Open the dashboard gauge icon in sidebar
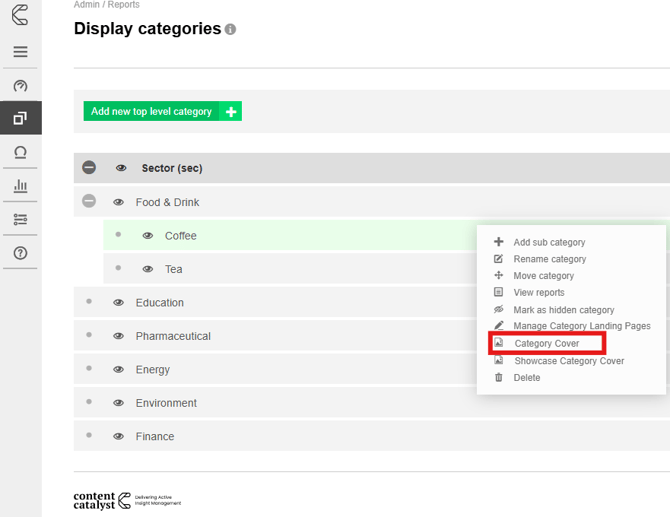The height and width of the screenshot is (517, 670). (x=20, y=86)
